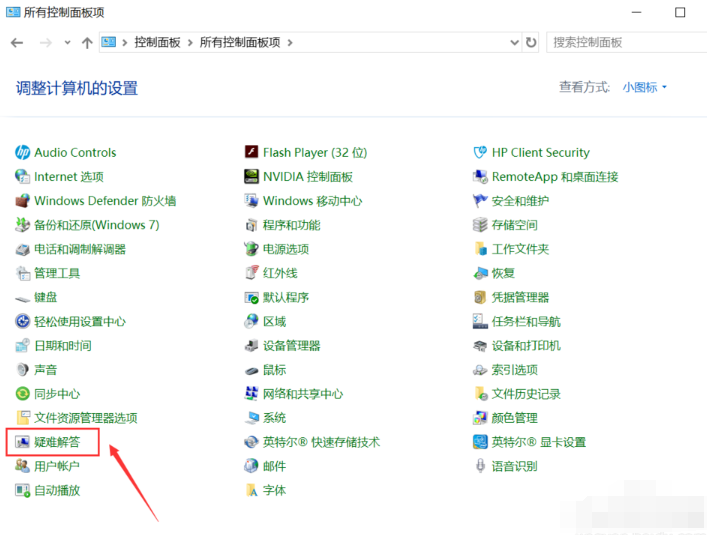The width and height of the screenshot is (707, 535).
Task: Open the 用户帐户 link
Action: [x=57, y=466]
